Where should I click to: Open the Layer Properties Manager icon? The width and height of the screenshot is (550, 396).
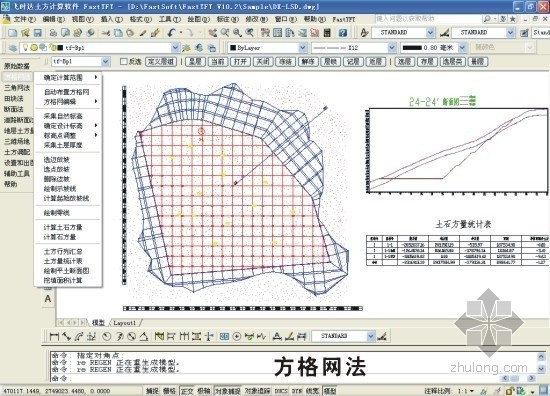pos(13,48)
